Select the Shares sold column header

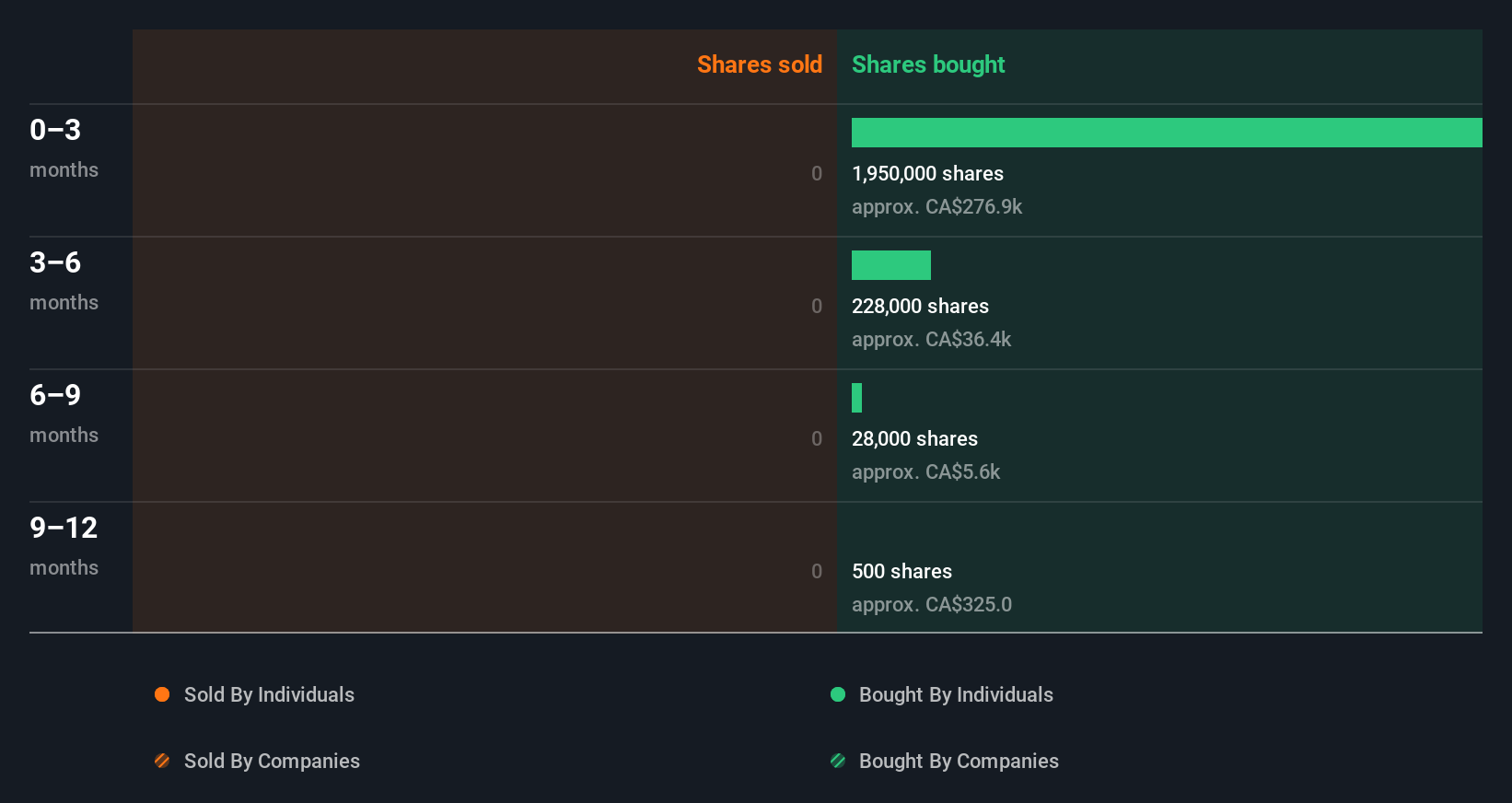(x=759, y=64)
